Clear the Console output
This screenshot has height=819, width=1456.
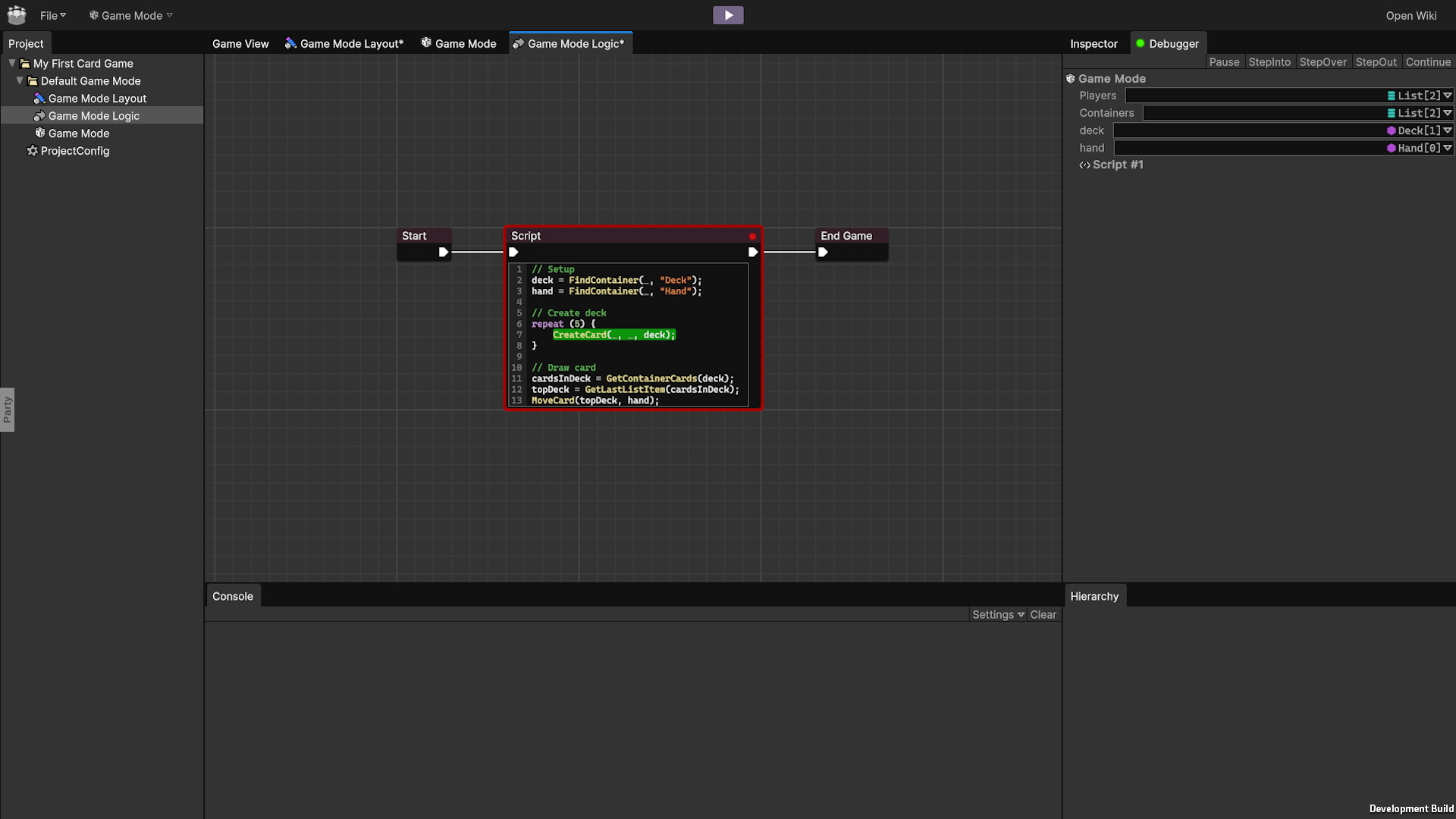point(1043,614)
